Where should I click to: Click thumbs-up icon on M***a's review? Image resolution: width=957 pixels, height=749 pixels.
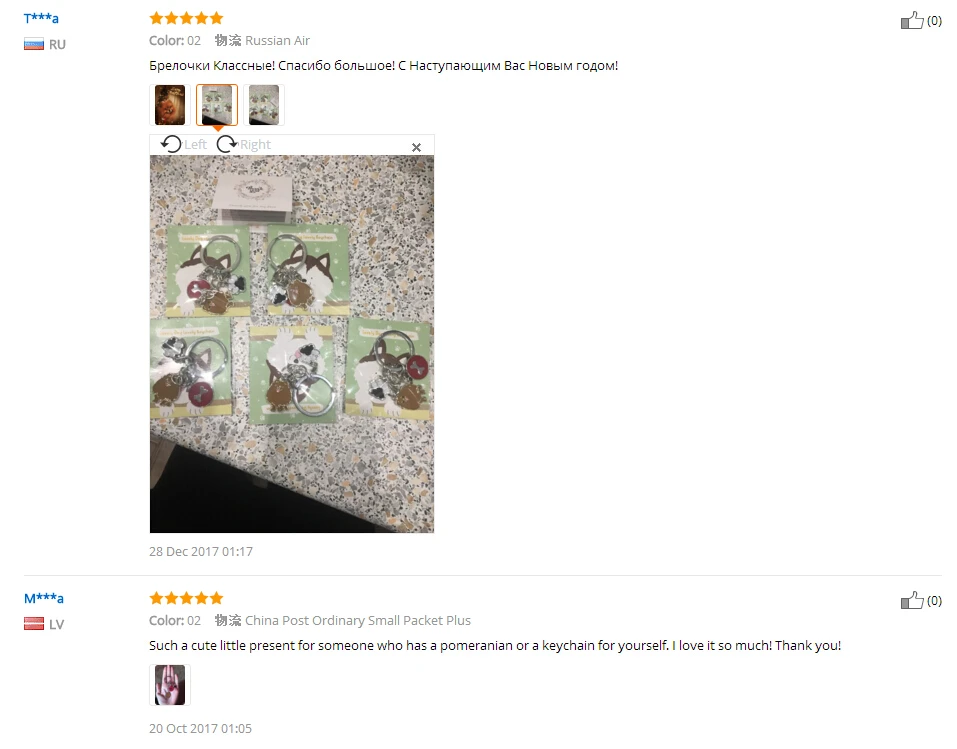[912, 600]
